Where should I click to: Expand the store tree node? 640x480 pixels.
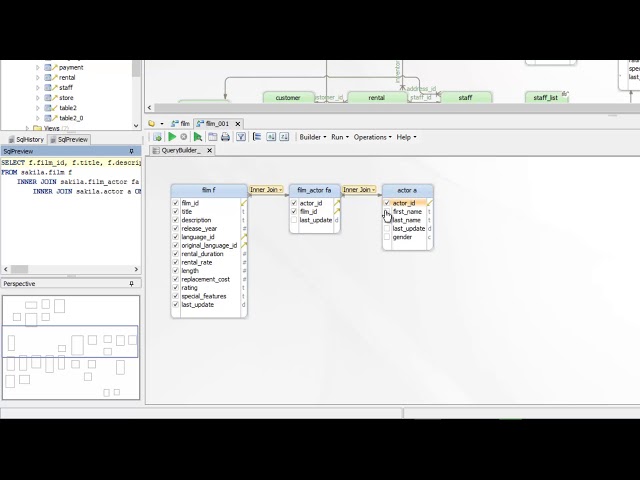38,98
